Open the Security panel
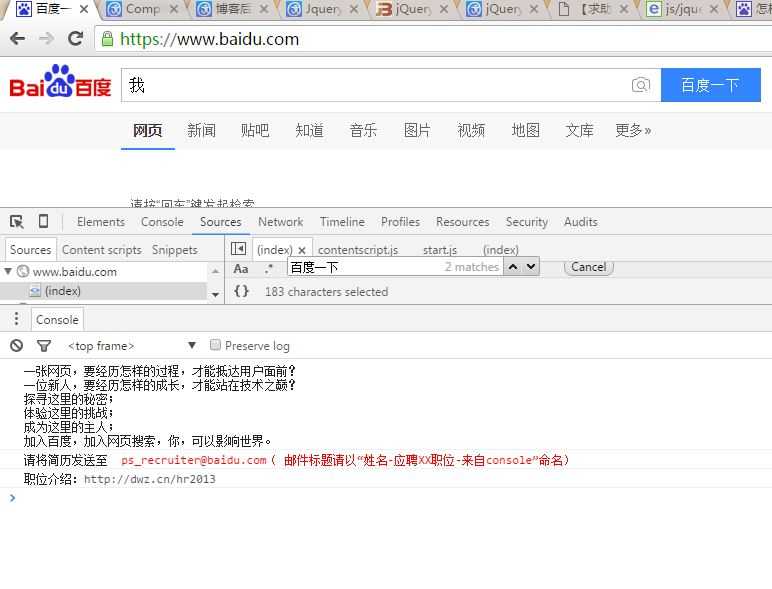Viewport: 772px width, 589px height. click(526, 222)
